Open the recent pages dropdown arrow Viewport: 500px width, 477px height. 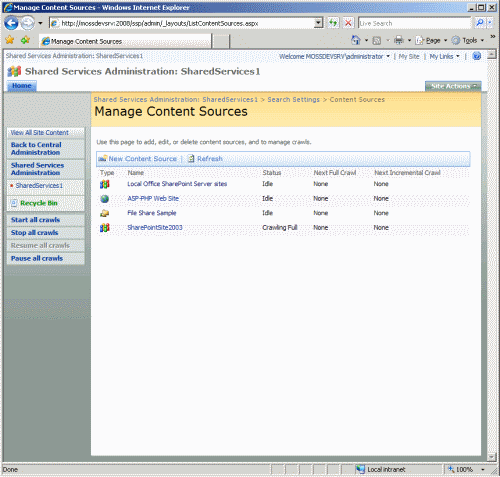coord(40,23)
